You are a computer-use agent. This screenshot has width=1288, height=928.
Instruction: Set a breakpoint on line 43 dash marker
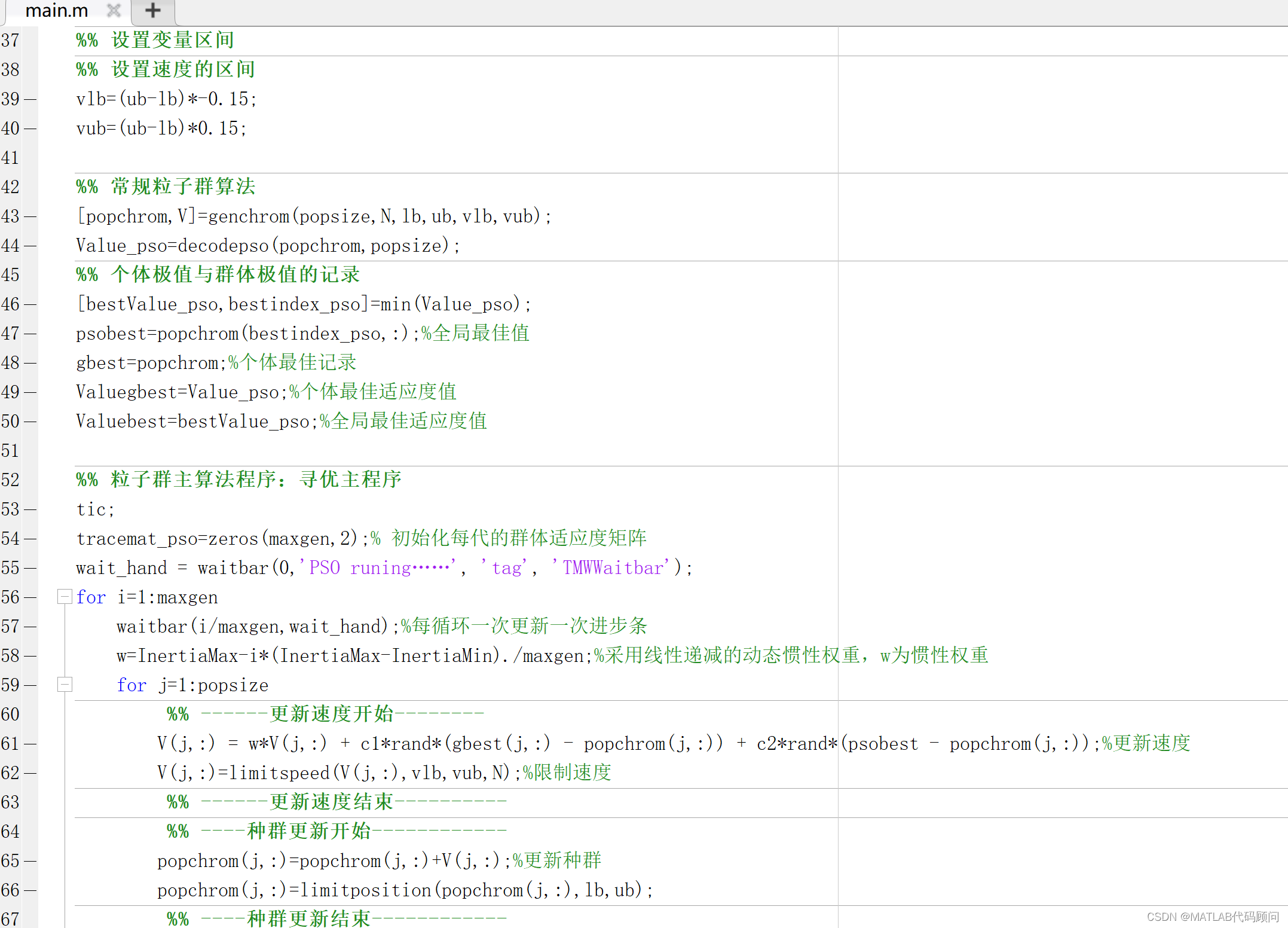[x=30, y=216]
